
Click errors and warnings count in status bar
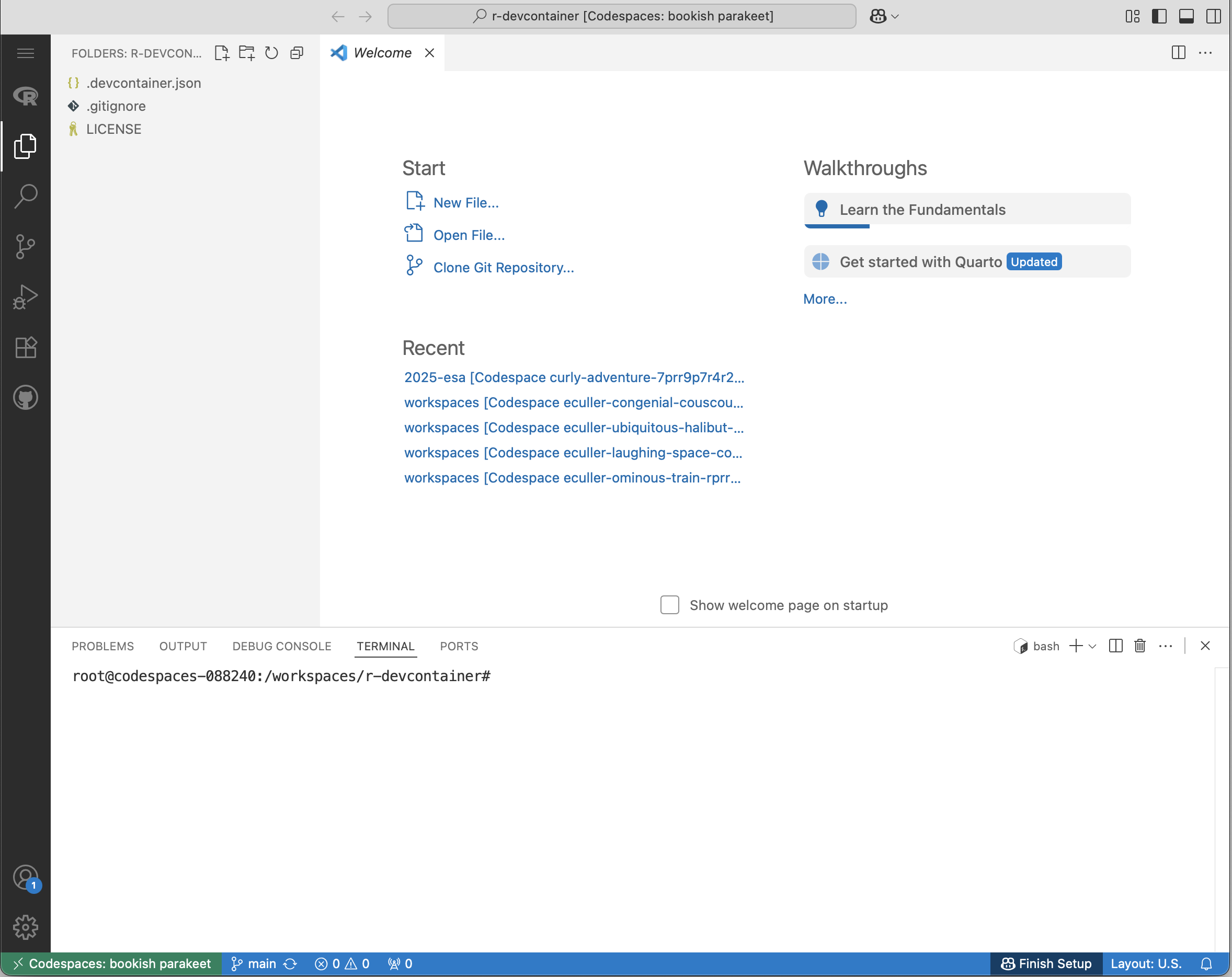[341, 964]
